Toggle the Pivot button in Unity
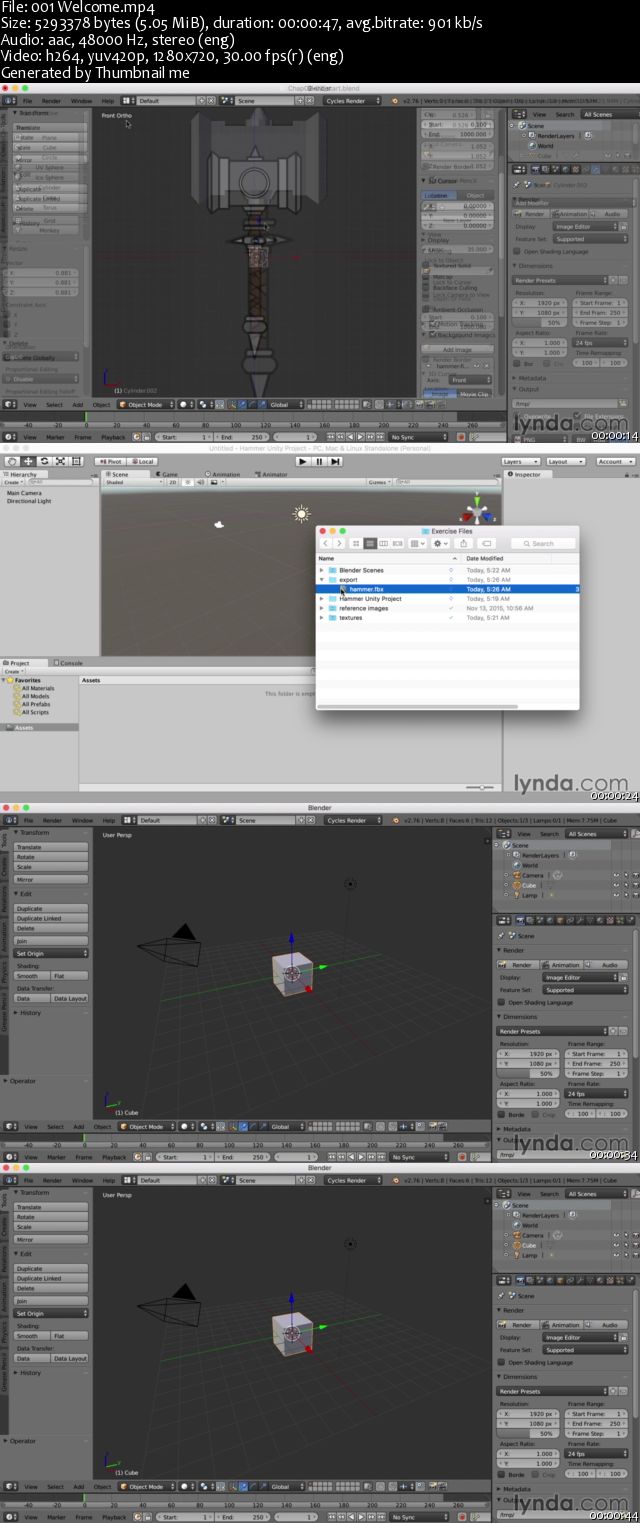The image size is (640, 1523). coord(111,461)
